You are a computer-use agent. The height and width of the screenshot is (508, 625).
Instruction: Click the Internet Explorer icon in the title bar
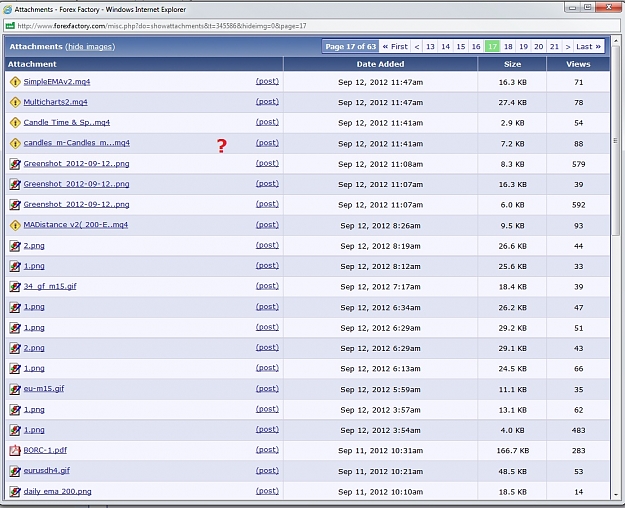pyautogui.click(x=7, y=9)
